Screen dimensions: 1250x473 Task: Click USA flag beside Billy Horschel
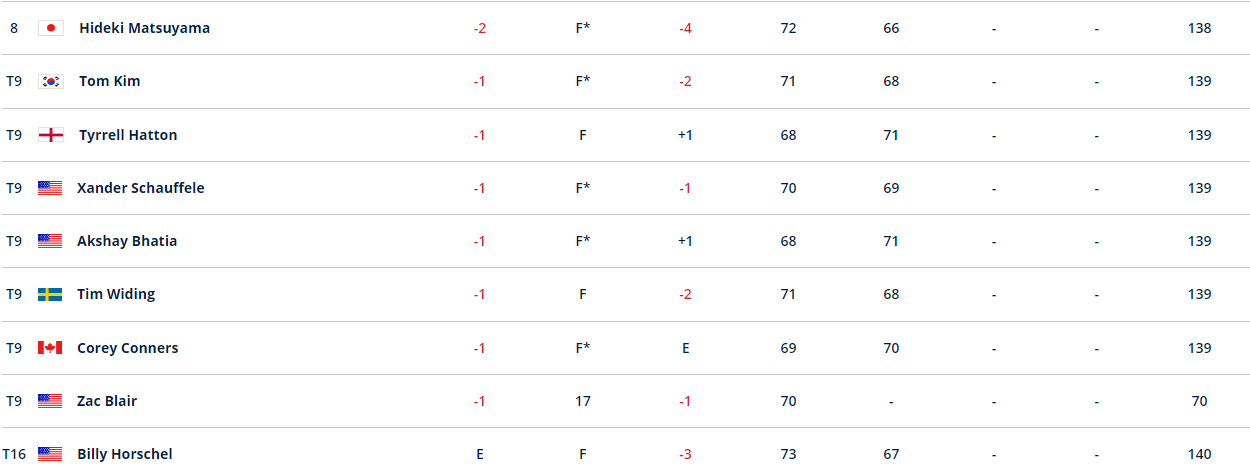[x=50, y=454]
